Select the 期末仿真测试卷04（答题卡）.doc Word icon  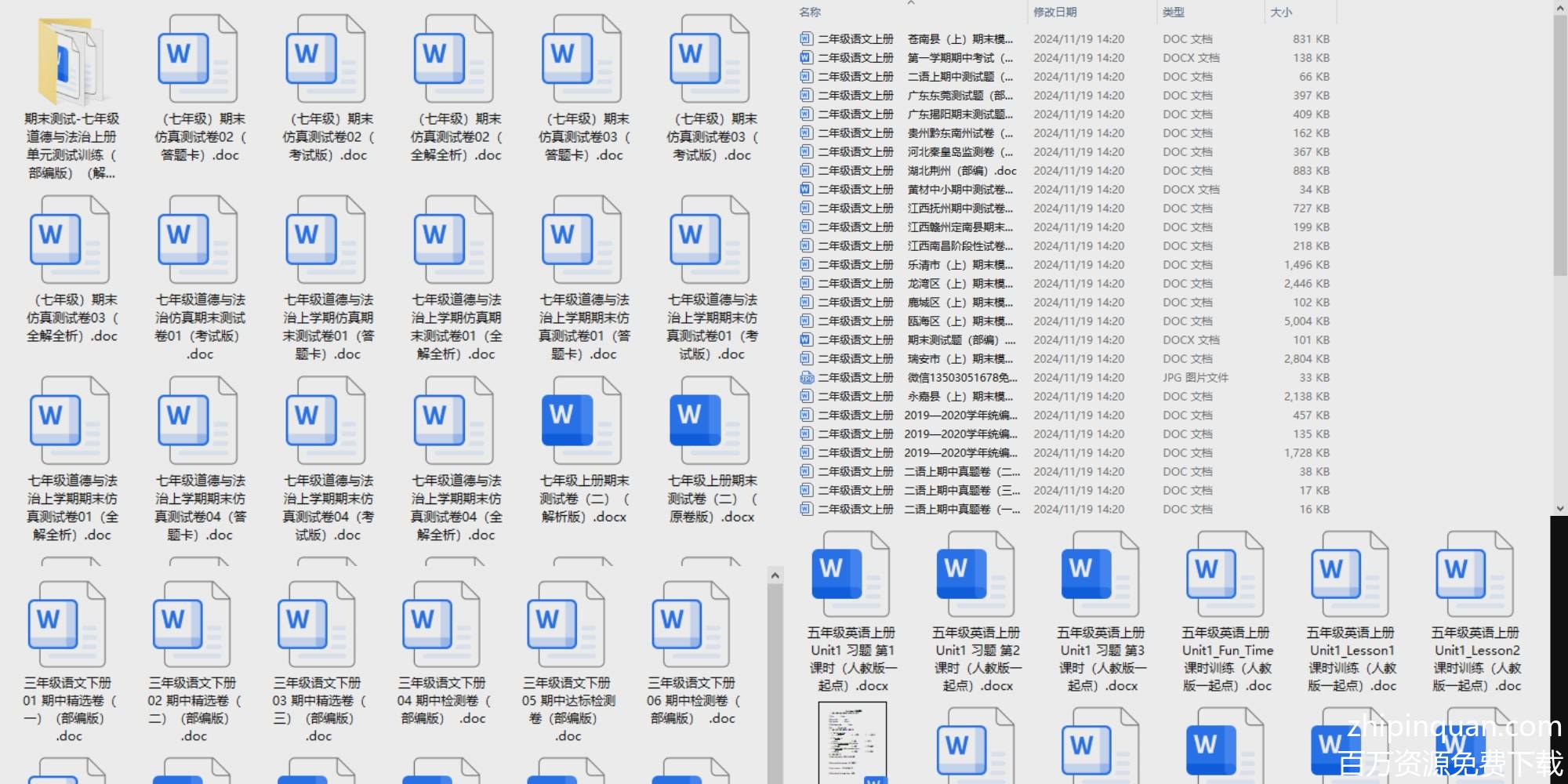coord(198,420)
